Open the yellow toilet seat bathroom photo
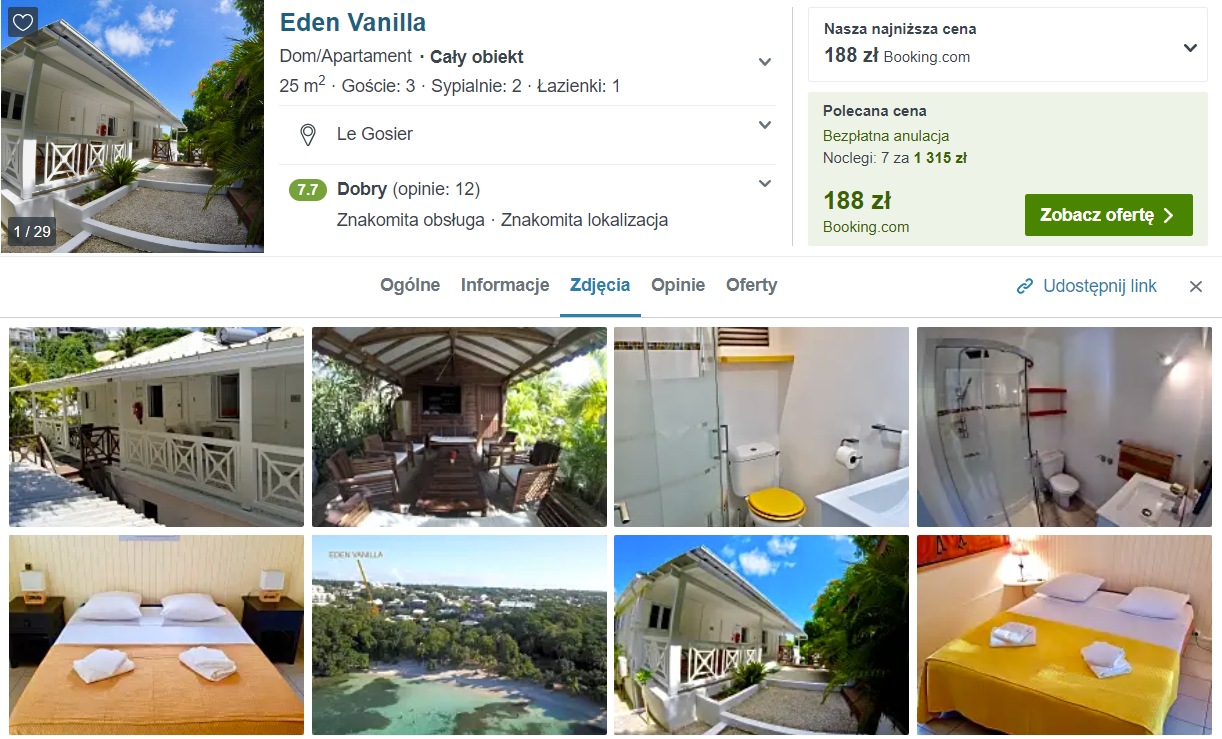 [x=761, y=427]
